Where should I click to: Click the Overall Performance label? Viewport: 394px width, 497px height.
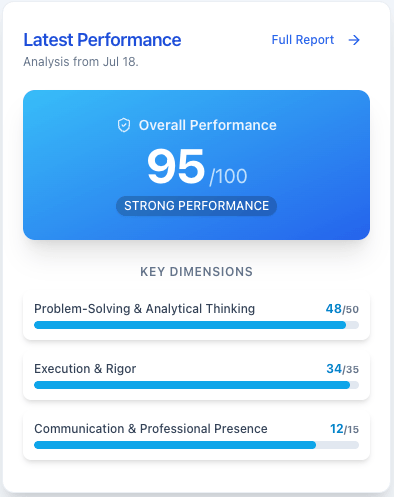(207, 125)
